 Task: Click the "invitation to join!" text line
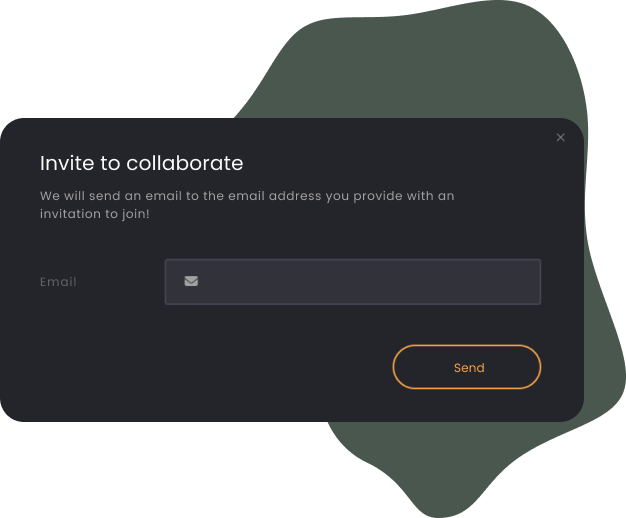(x=95, y=214)
